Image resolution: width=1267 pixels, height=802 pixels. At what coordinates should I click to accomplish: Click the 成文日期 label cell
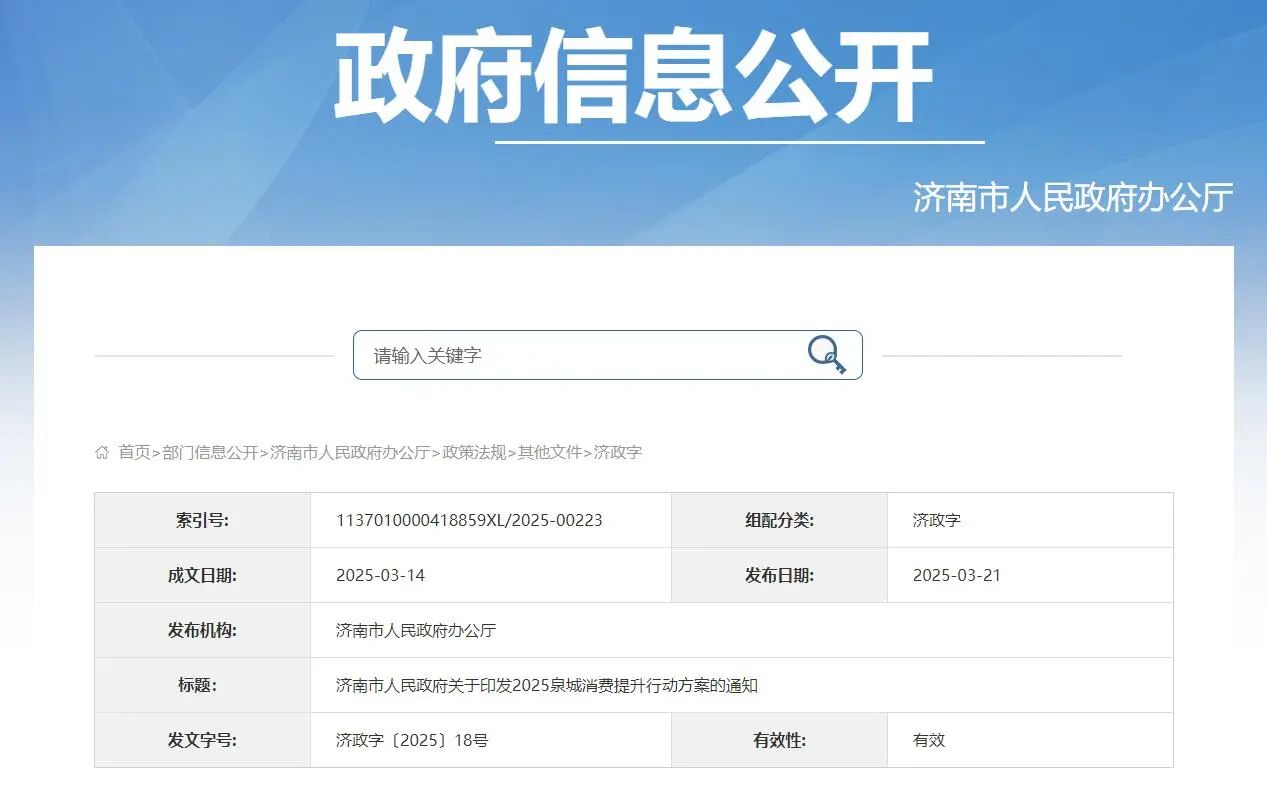(203, 575)
